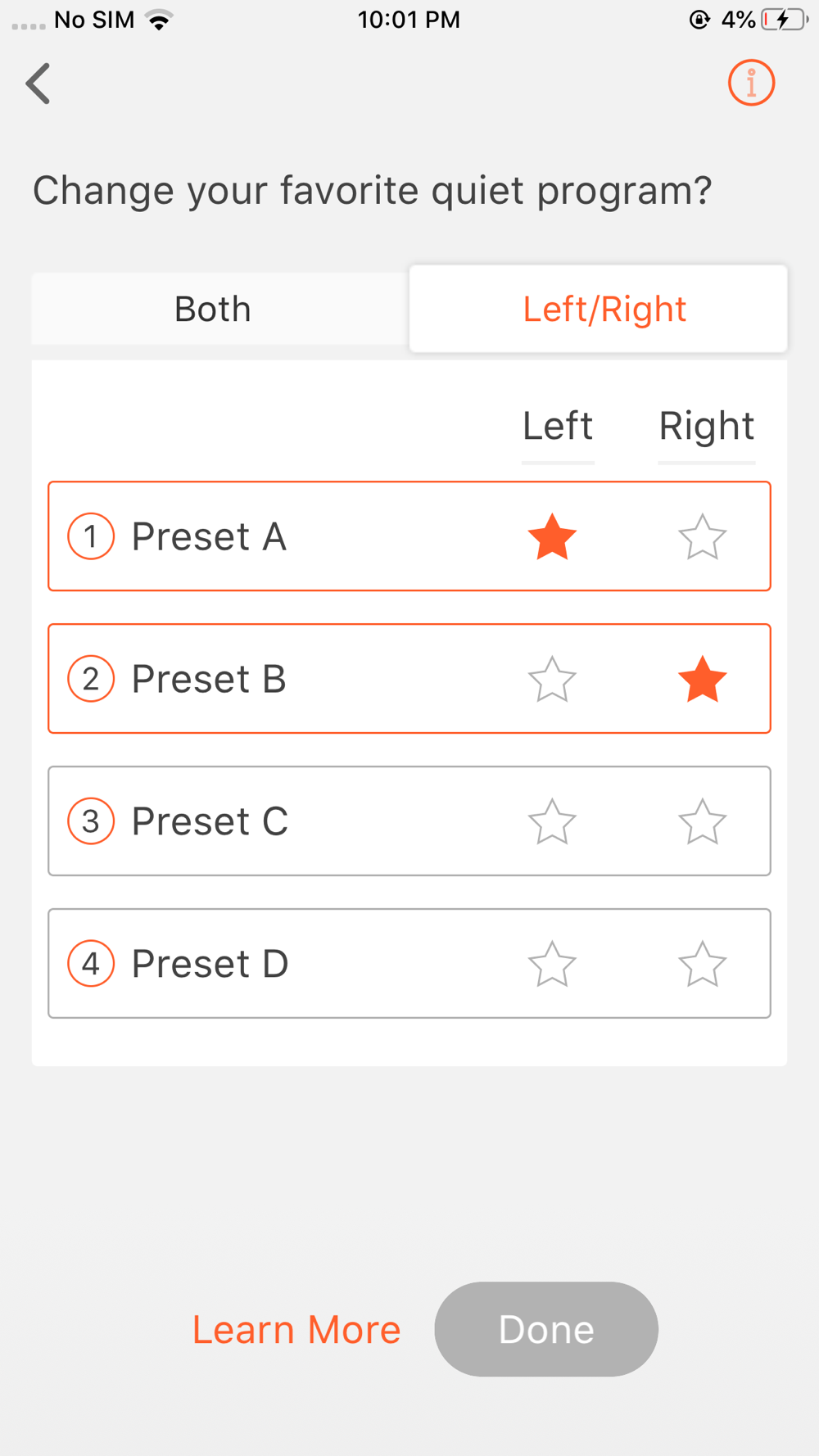The height and width of the screenshot is (1456, 819).
Task: Star Preset D for the right ear
Action: 702,964
